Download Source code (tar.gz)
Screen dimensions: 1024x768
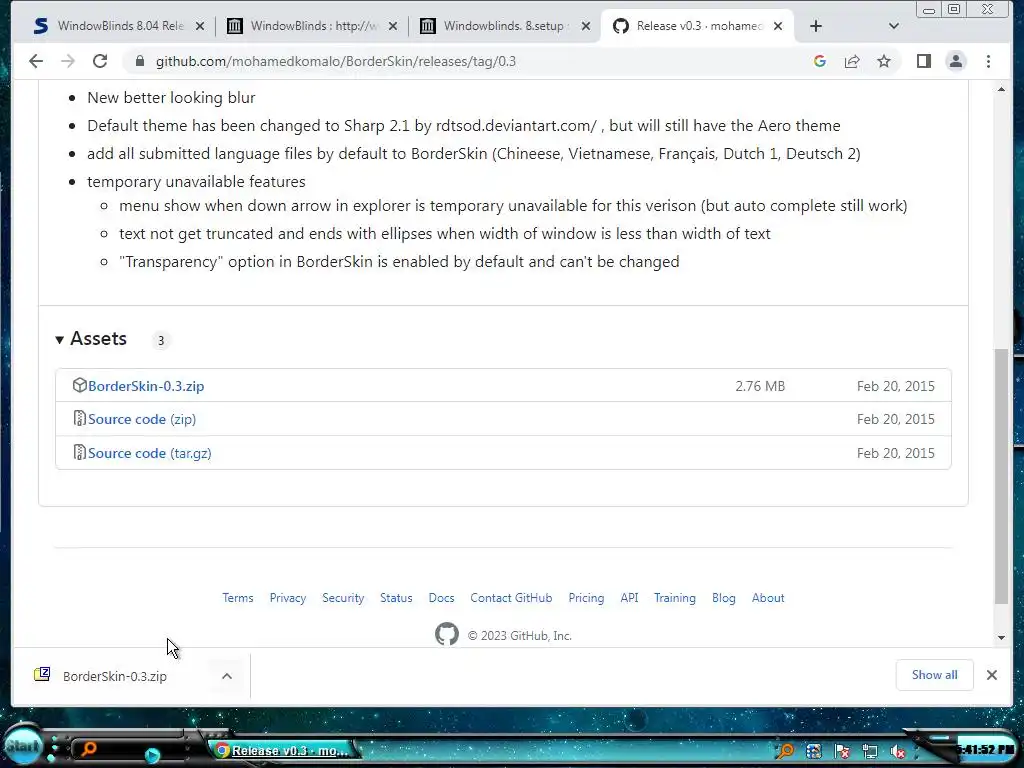pyautogui.click(x=150, y=453)
